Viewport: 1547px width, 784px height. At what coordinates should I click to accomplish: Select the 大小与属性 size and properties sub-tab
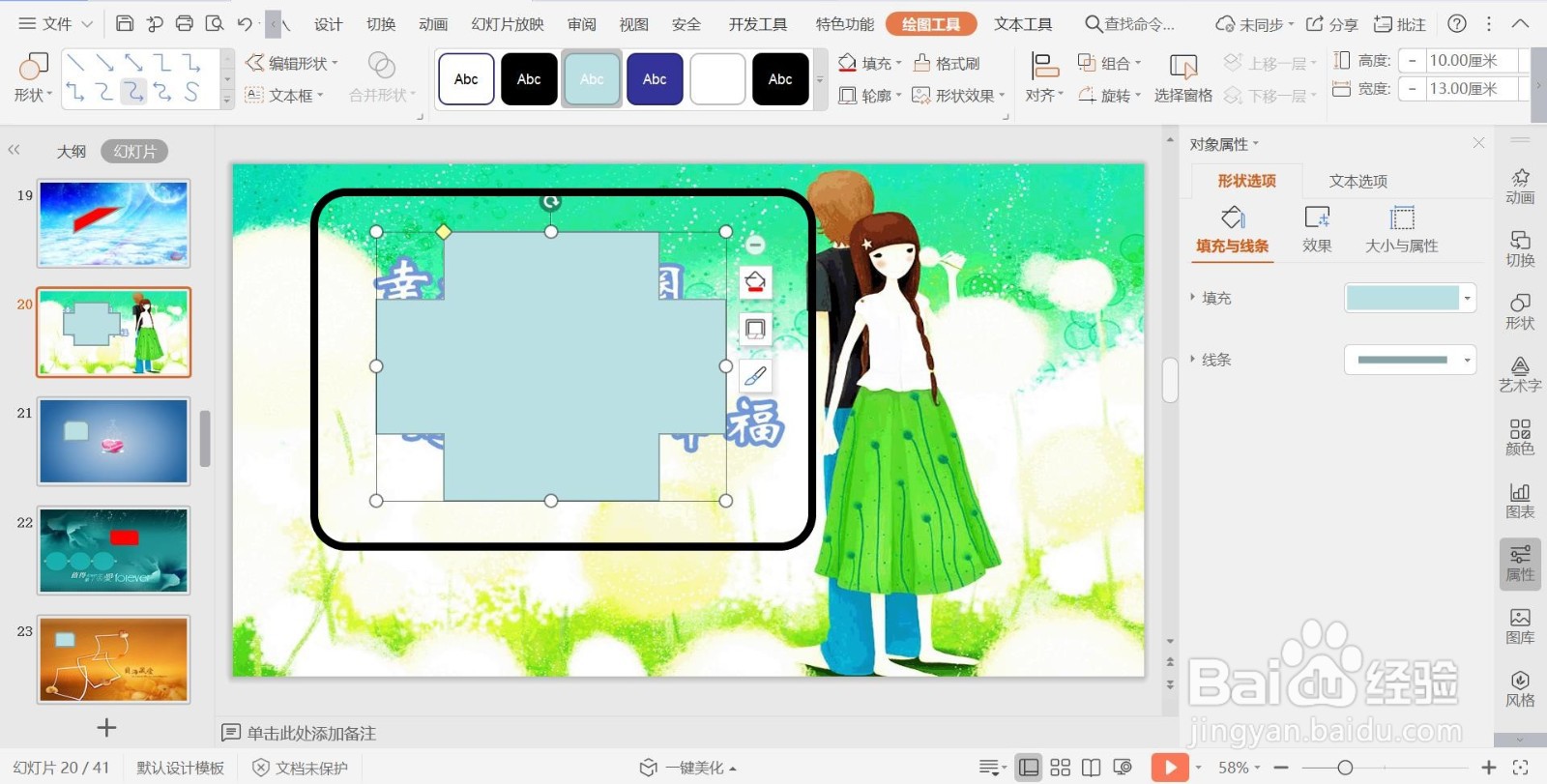(1401, 230)
